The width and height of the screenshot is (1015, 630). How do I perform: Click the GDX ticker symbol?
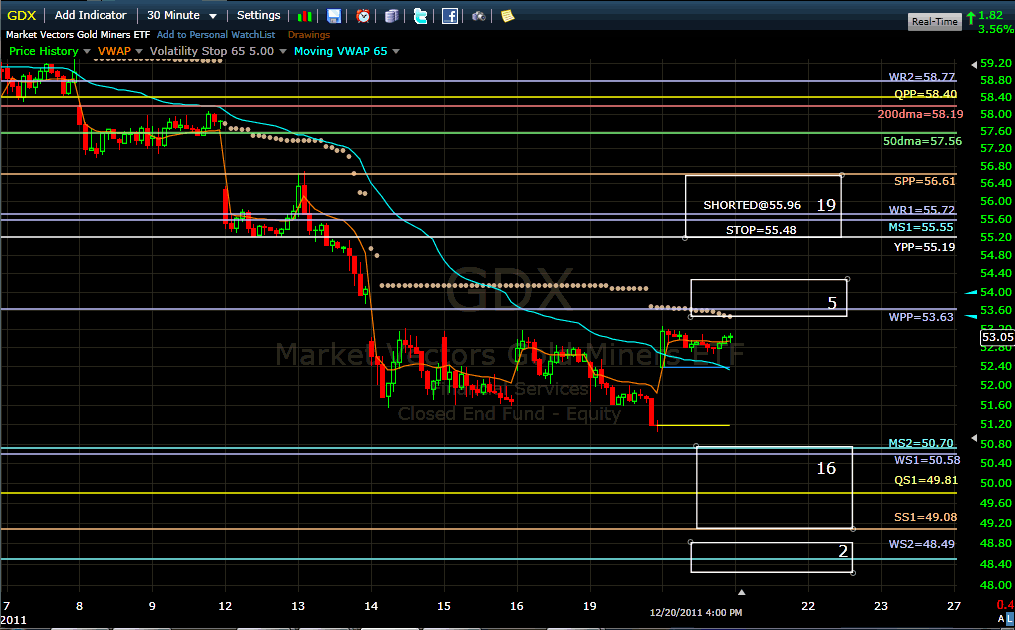pyautogui.click(x=21, y=16)
